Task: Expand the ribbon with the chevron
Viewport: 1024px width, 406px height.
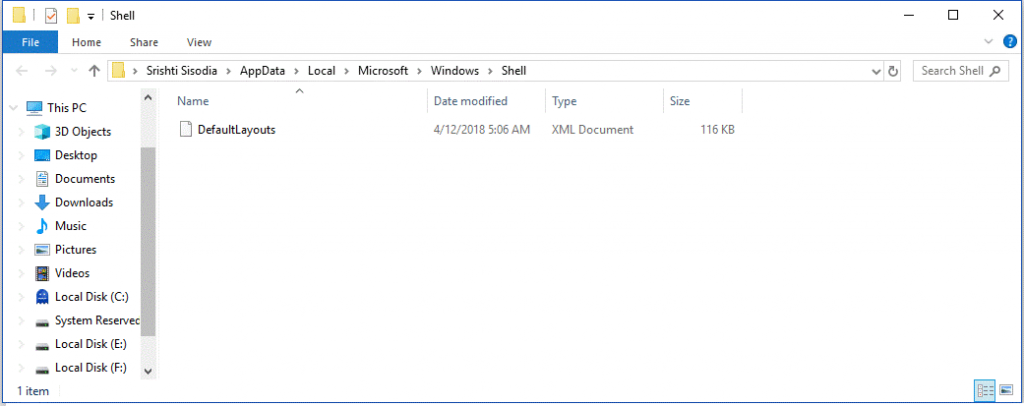Action: point(988,42)
